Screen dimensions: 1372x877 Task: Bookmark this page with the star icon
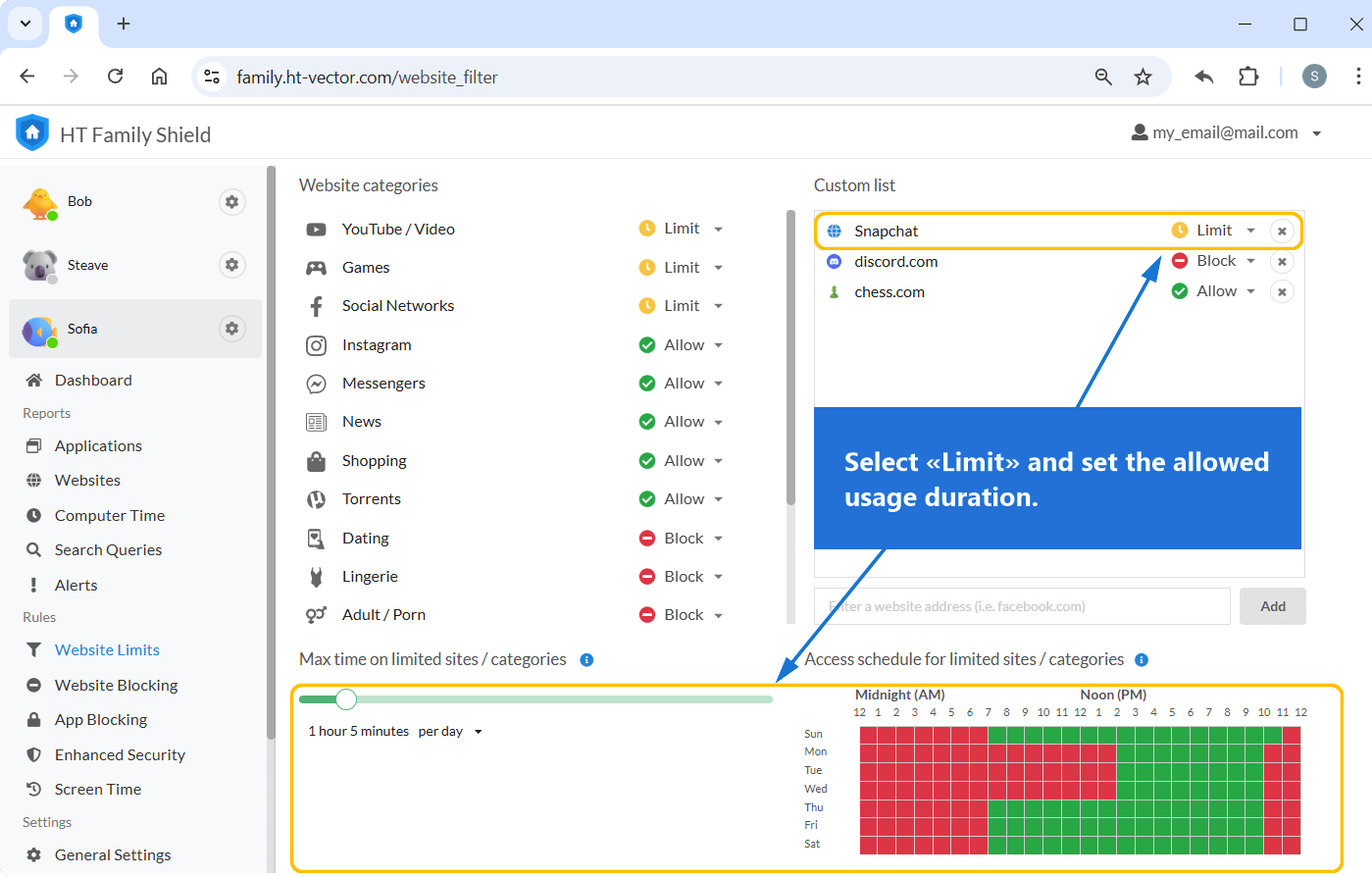[x=1143, y=77]
